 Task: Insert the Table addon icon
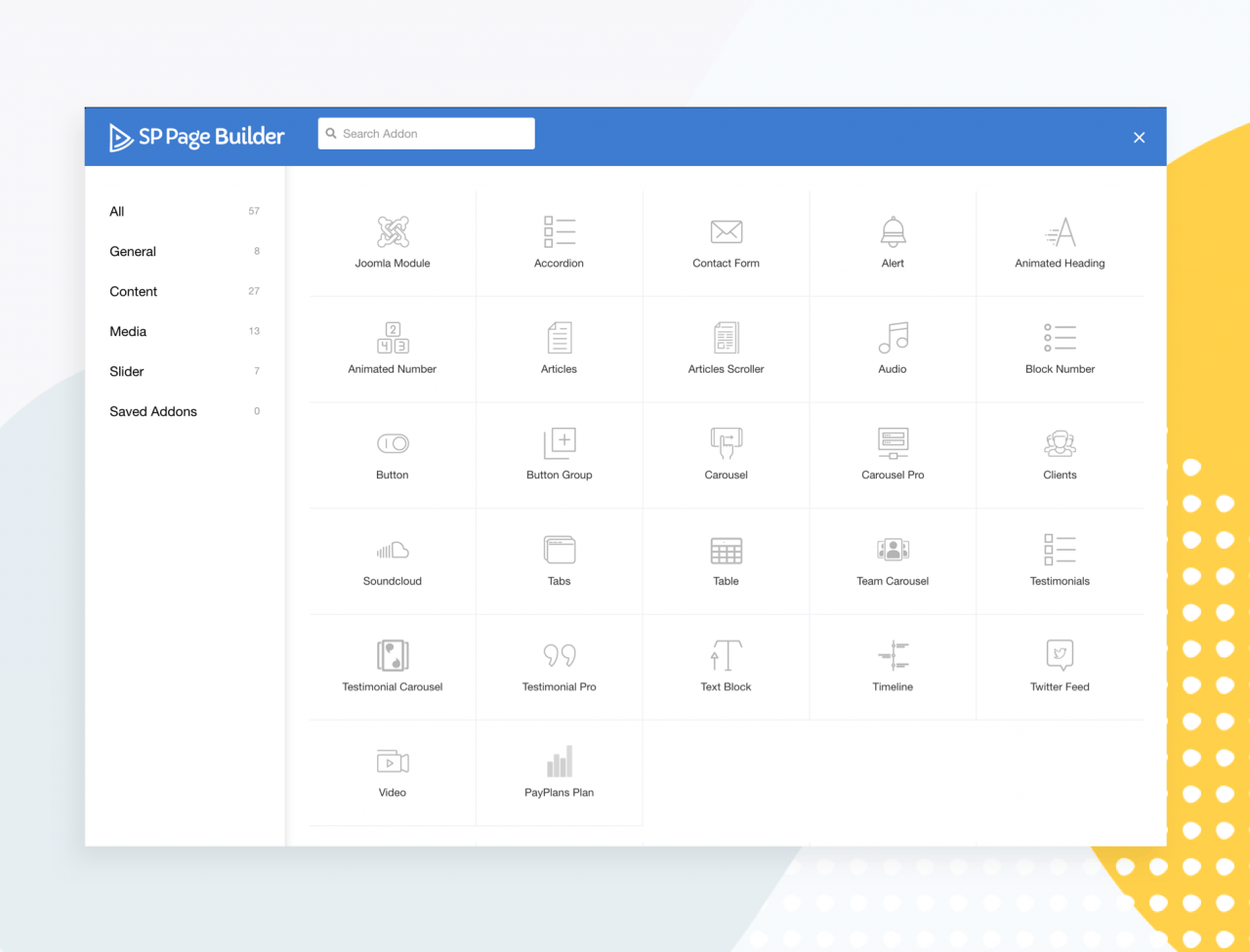coord(727,550)
